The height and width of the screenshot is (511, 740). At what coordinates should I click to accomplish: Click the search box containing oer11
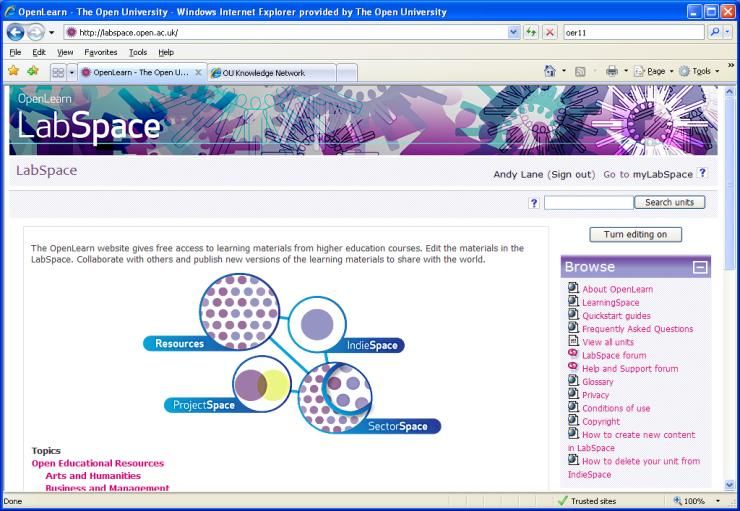[x=634, y=33]
